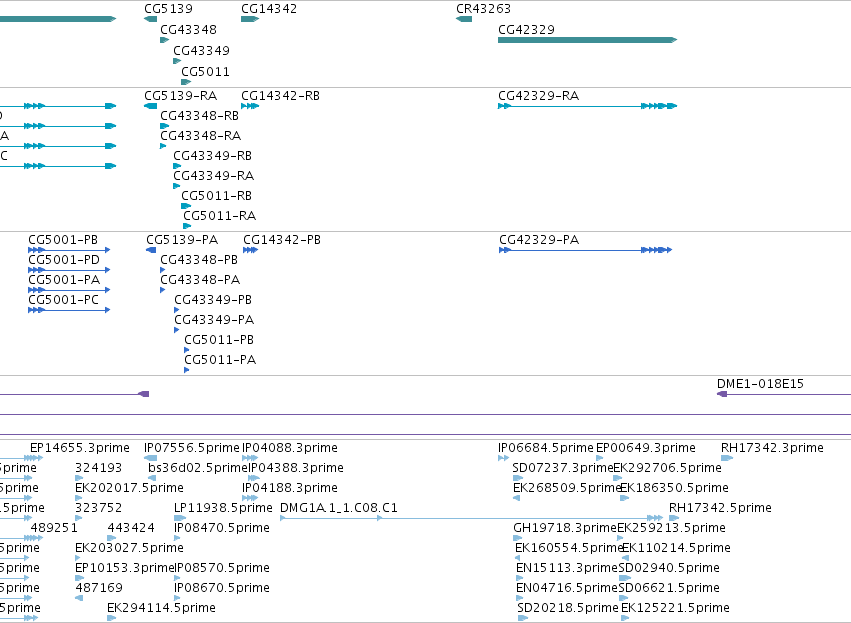Select transcript CG5011-RB
The image size is (851, 623).
186,206
